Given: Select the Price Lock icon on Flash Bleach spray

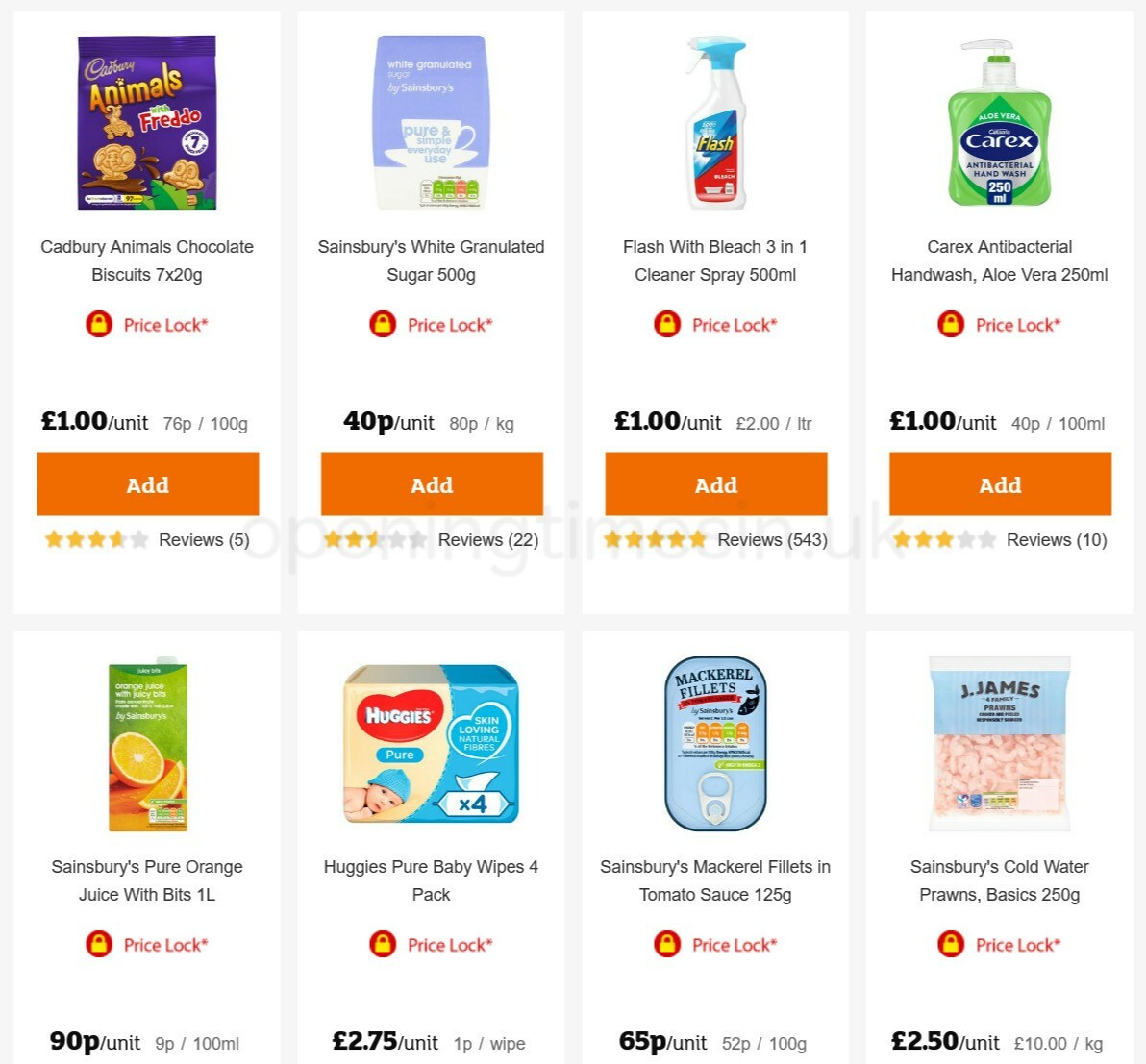Looking at the screenshot, I should coord(667,325).
